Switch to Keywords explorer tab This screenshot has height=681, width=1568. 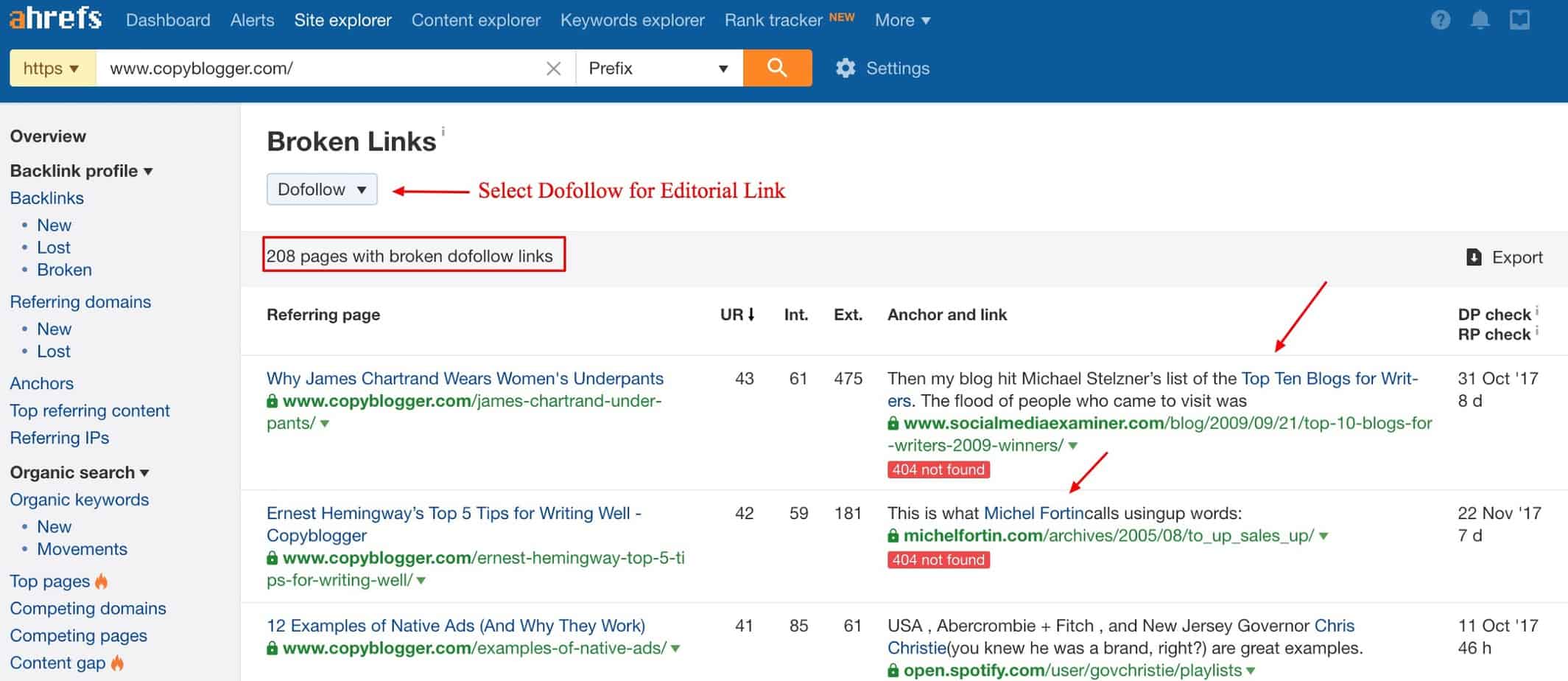tap(632, 21)
